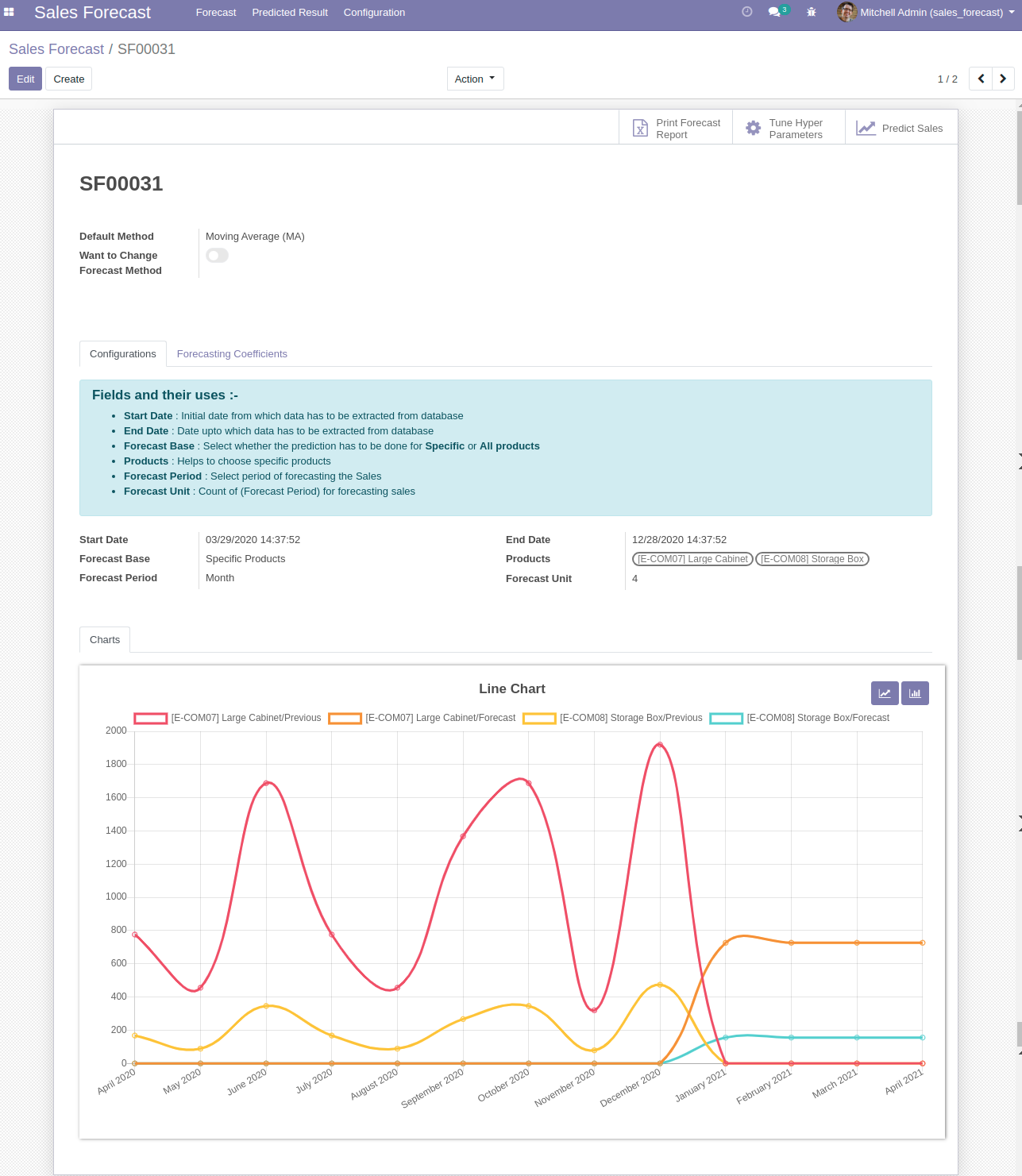Click the Storage Box/Previous yellow color swatch
This screenshot has height=1176, width=1022.
[539, 719]
